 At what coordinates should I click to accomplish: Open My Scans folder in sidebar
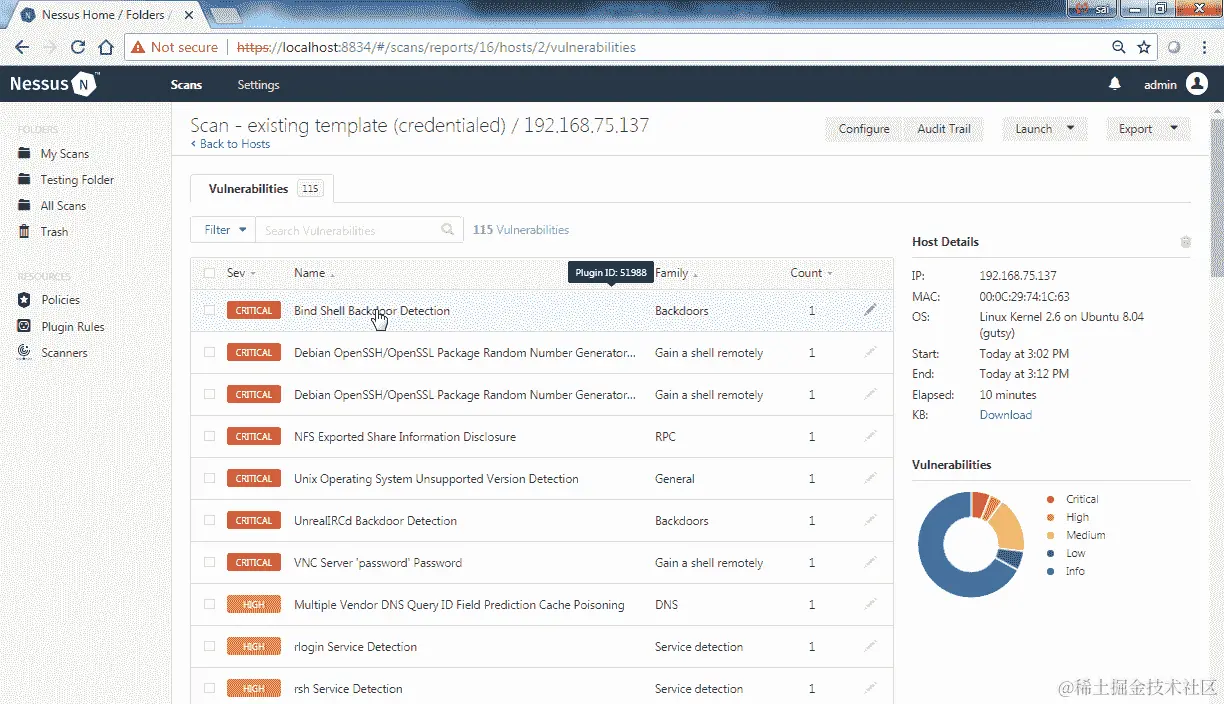click(64, 154)
